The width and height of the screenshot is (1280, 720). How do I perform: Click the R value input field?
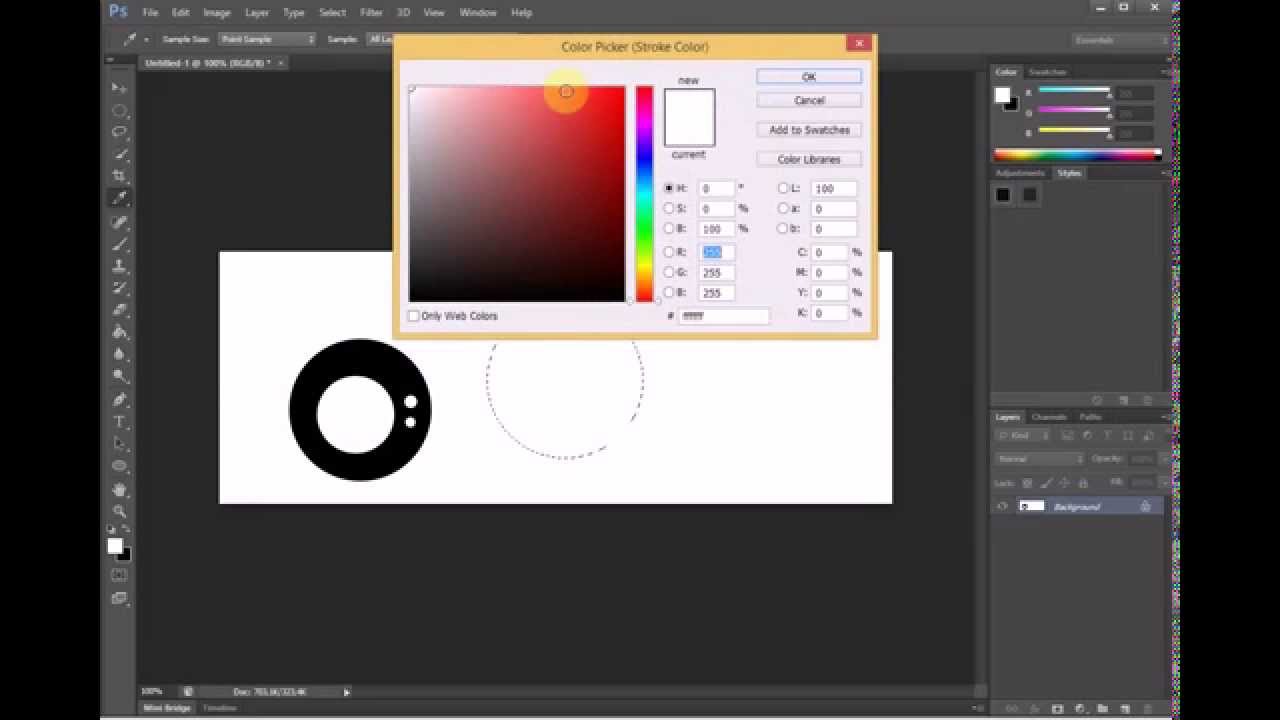coord(717,252)
